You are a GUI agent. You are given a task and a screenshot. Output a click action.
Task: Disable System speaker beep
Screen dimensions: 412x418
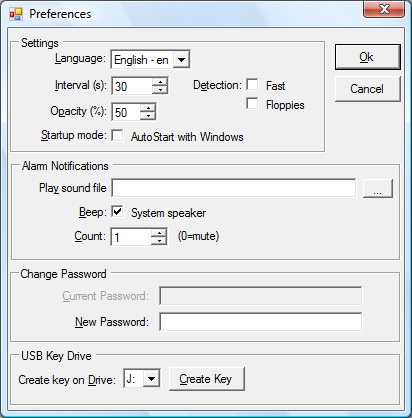tap(117, 212)
